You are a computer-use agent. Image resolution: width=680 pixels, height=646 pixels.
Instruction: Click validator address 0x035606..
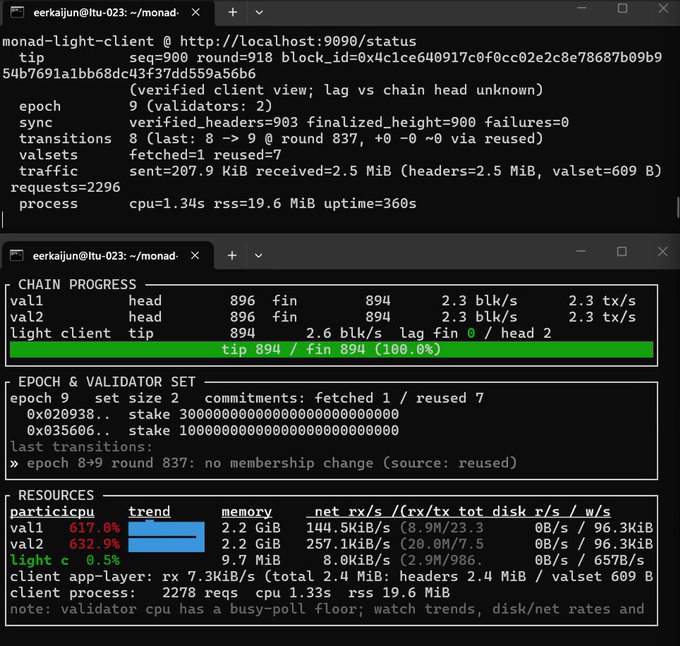(x=69, y=431)
